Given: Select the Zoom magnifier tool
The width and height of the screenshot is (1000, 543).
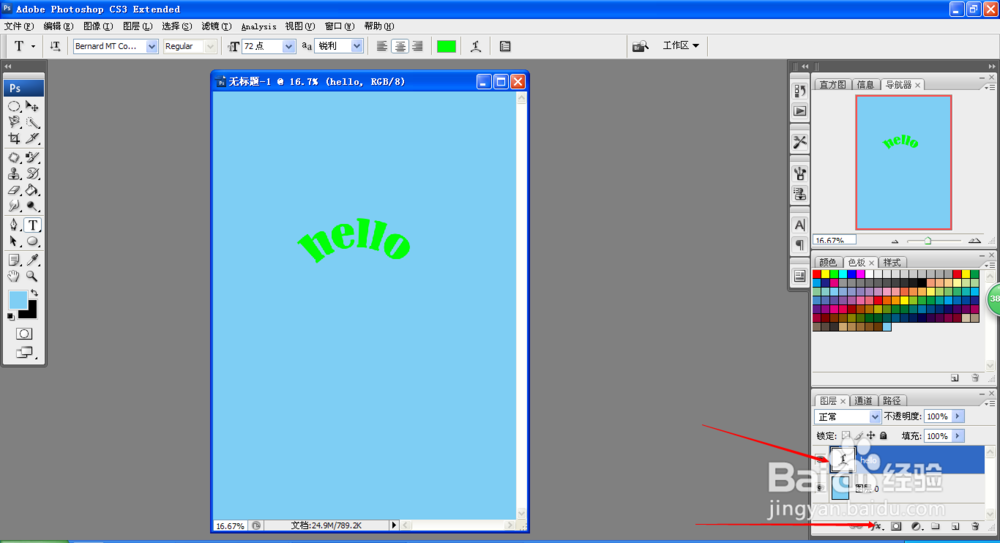Looking at the screenshot, I should pos(33,276).
